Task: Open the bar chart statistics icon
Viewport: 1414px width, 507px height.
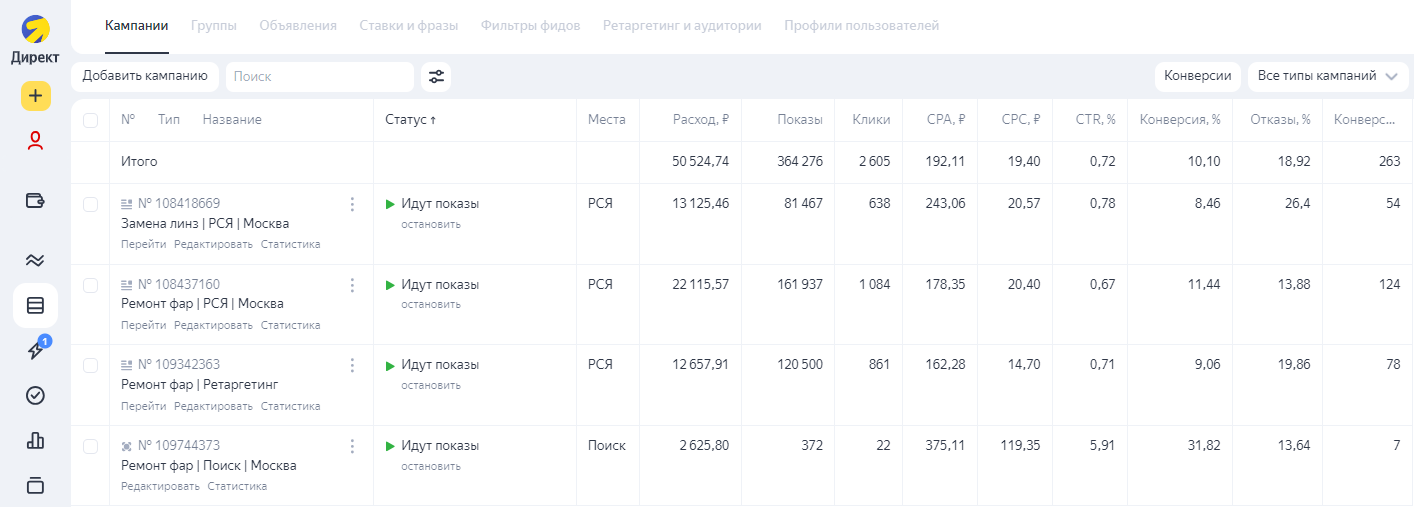Action: (x=35, y=440)
